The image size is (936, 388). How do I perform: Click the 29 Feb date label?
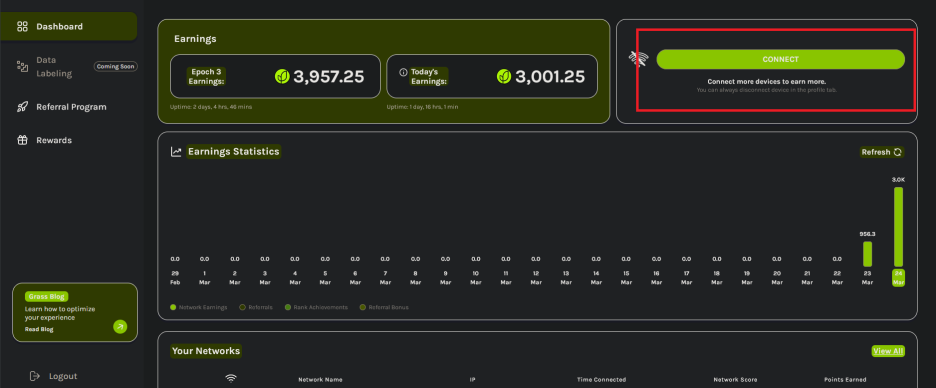(175, 278)
